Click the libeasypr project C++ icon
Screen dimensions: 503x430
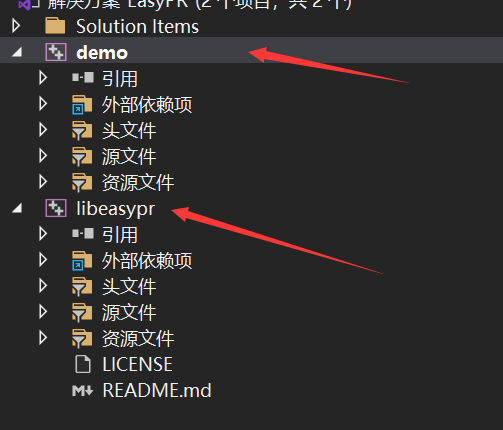[56, 208]
